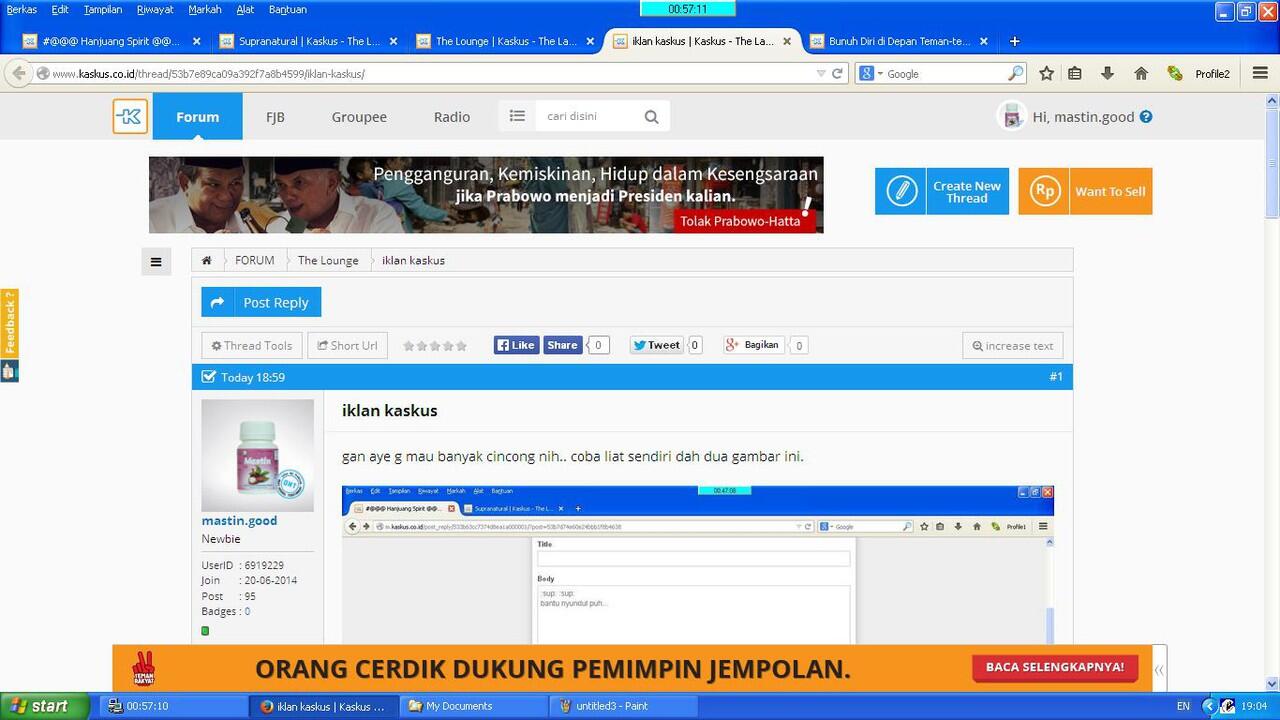This screenshot has height=720, width=1280.
Task: Click BACA SELENGKAPNYA banner button
Action: [1055, 667]
